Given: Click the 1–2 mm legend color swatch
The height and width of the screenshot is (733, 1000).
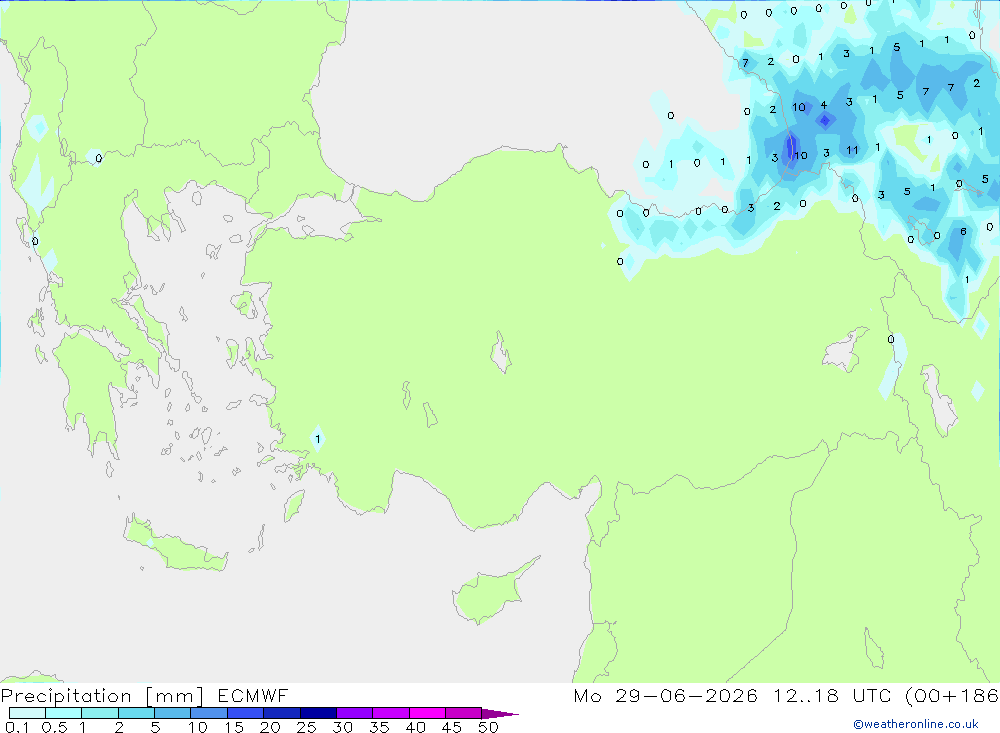Looking at the screenshot, I should pyautogui.click(x=99, y=713).
